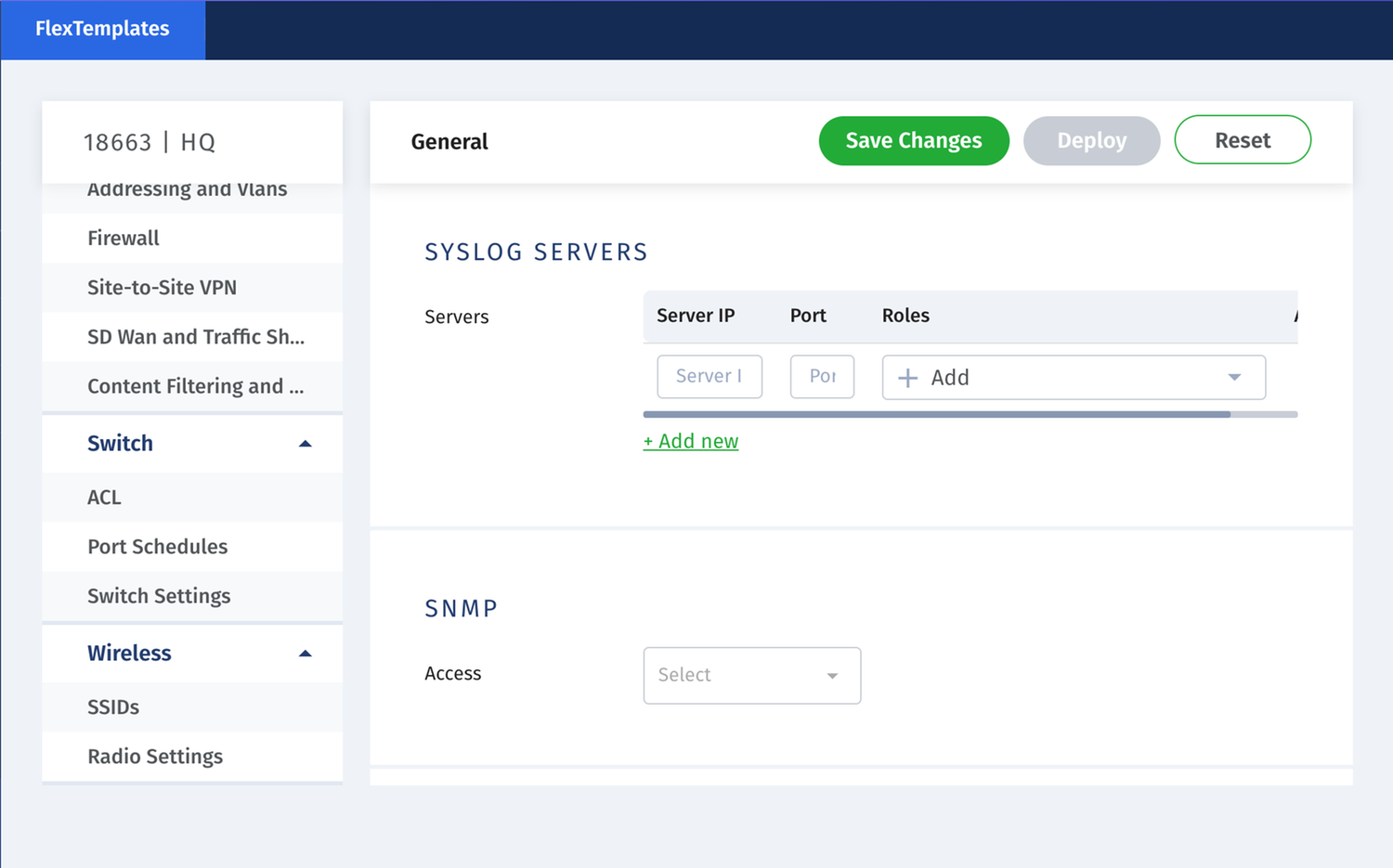Open the FlexTemplates tab
The image size is (1393, 868).
point(102,29)
